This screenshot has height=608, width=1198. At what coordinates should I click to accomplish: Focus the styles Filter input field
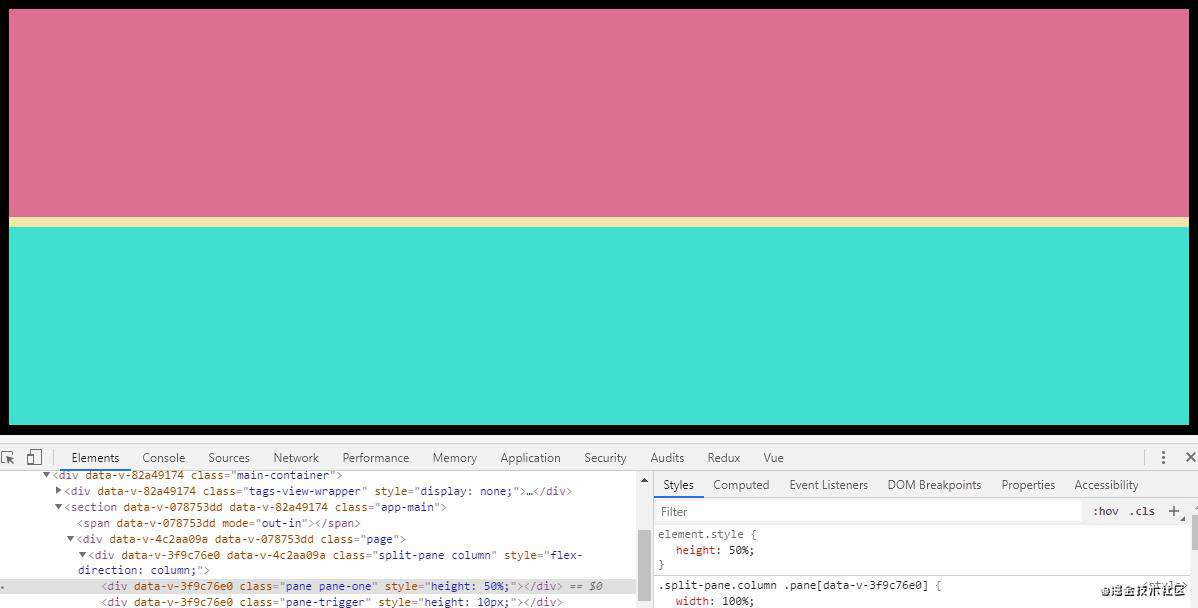[869, 512]
